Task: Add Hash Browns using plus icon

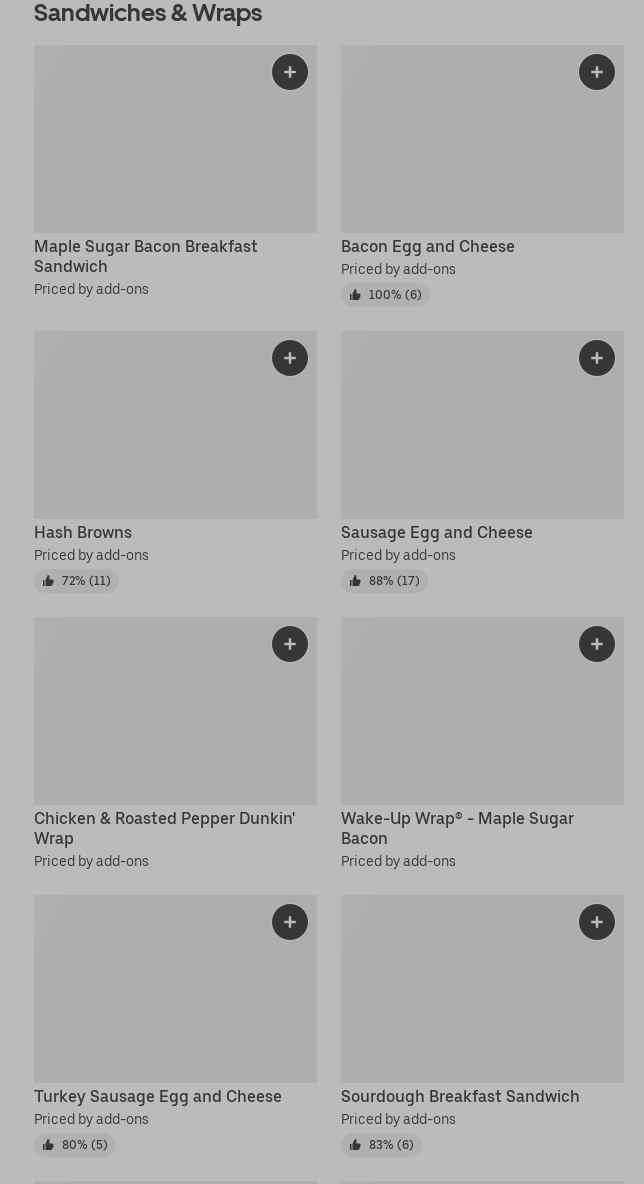Action: (x=290, y=358)
